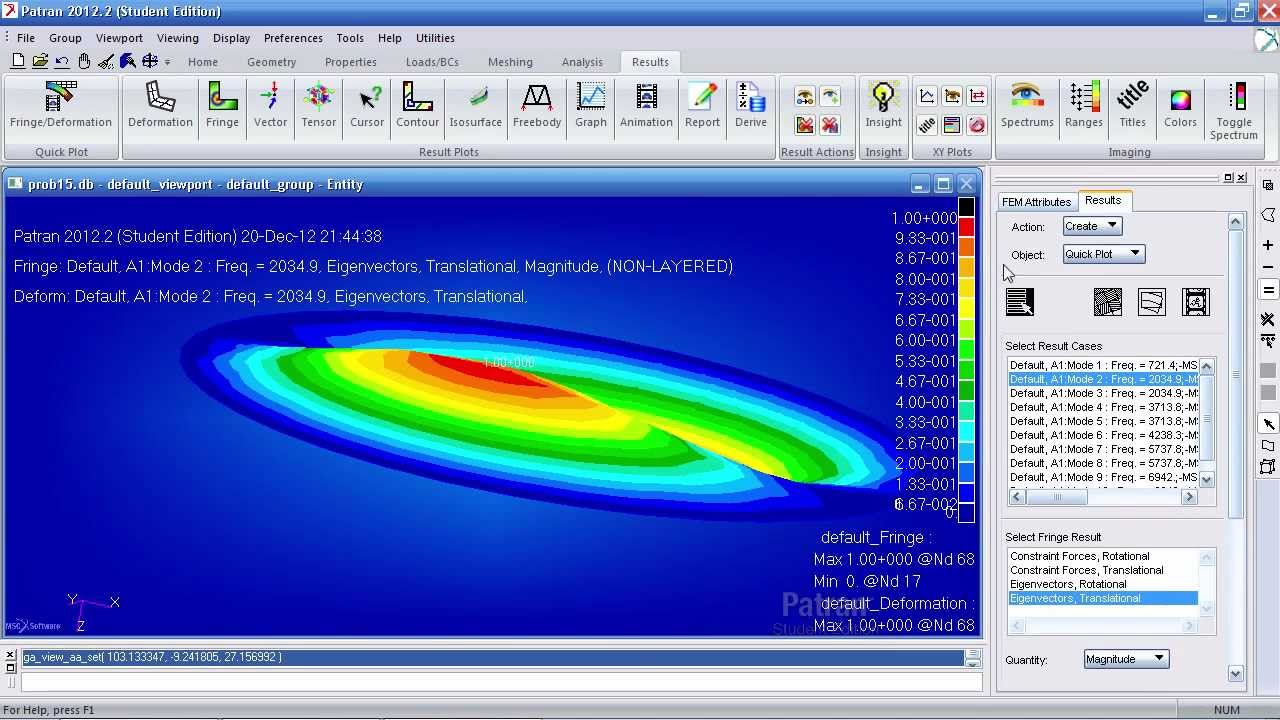Click the broom refresh graphics icon
The width and height of the screenshot is (1280, 720).
[106, 62]
